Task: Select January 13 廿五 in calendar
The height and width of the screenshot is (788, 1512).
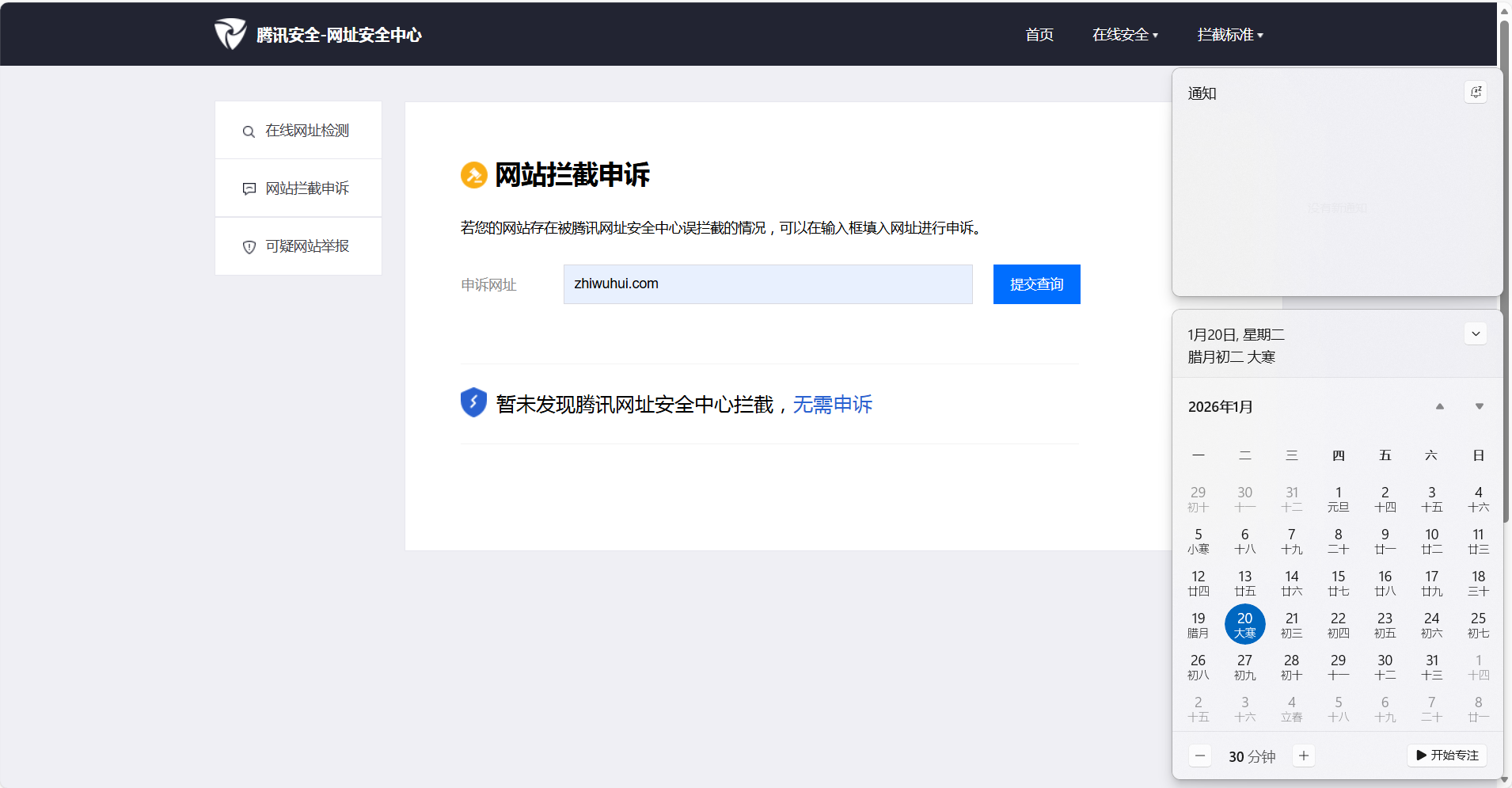Action: (1245, 583)
